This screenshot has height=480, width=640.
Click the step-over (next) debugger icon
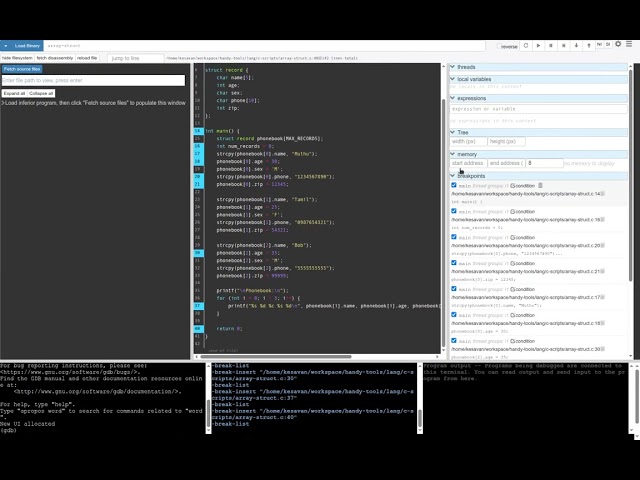[564, 46]
